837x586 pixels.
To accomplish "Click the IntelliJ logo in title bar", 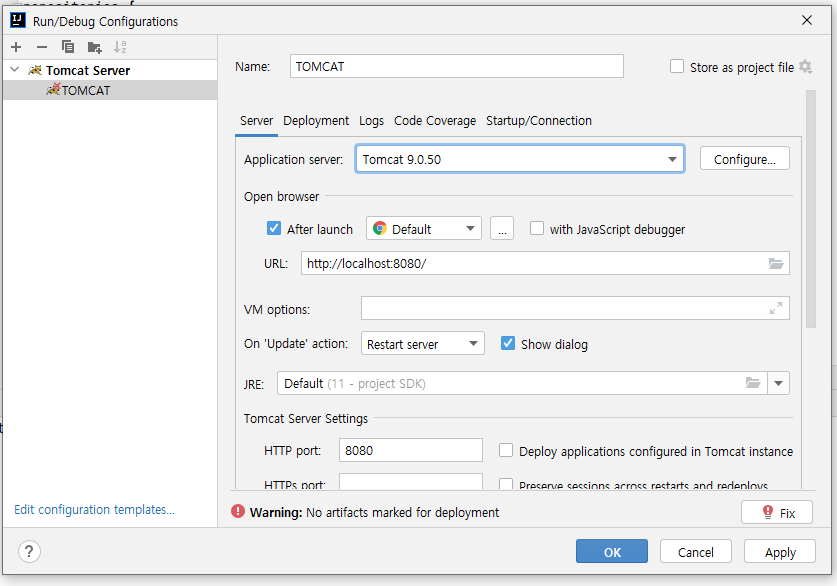I will pos(18,20).
